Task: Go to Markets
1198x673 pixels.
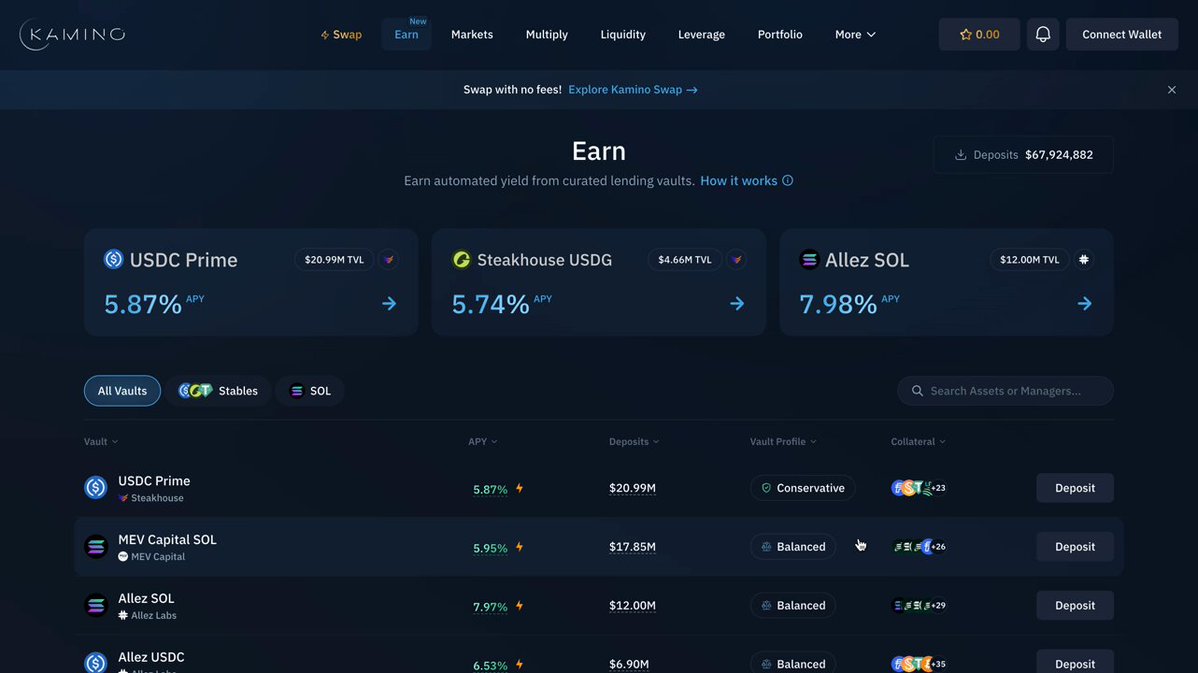Action: 472,34
